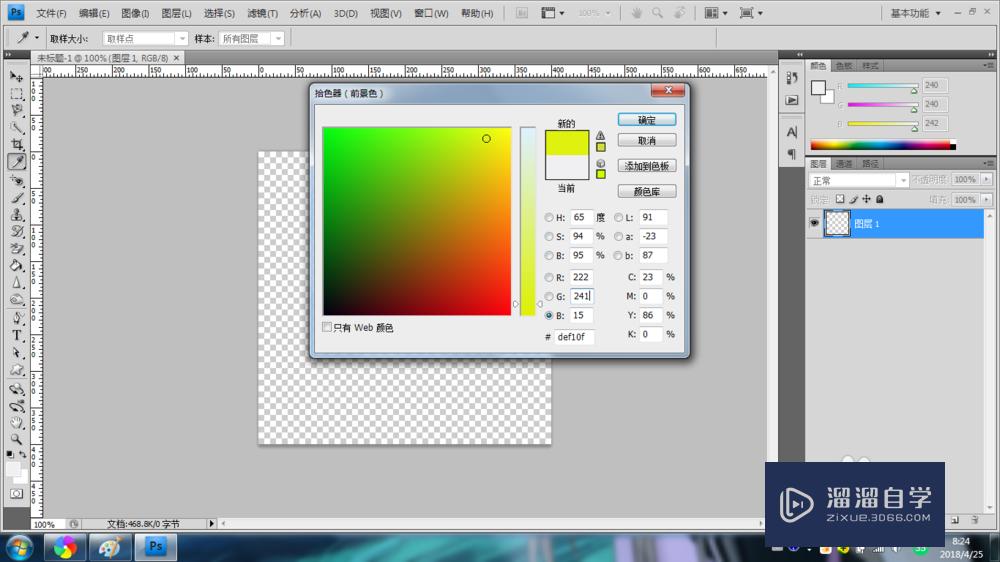1000x562 pixels.
Task: Click the 添加到色板 button
Action: pyautogui.click(x=647, y=166)
